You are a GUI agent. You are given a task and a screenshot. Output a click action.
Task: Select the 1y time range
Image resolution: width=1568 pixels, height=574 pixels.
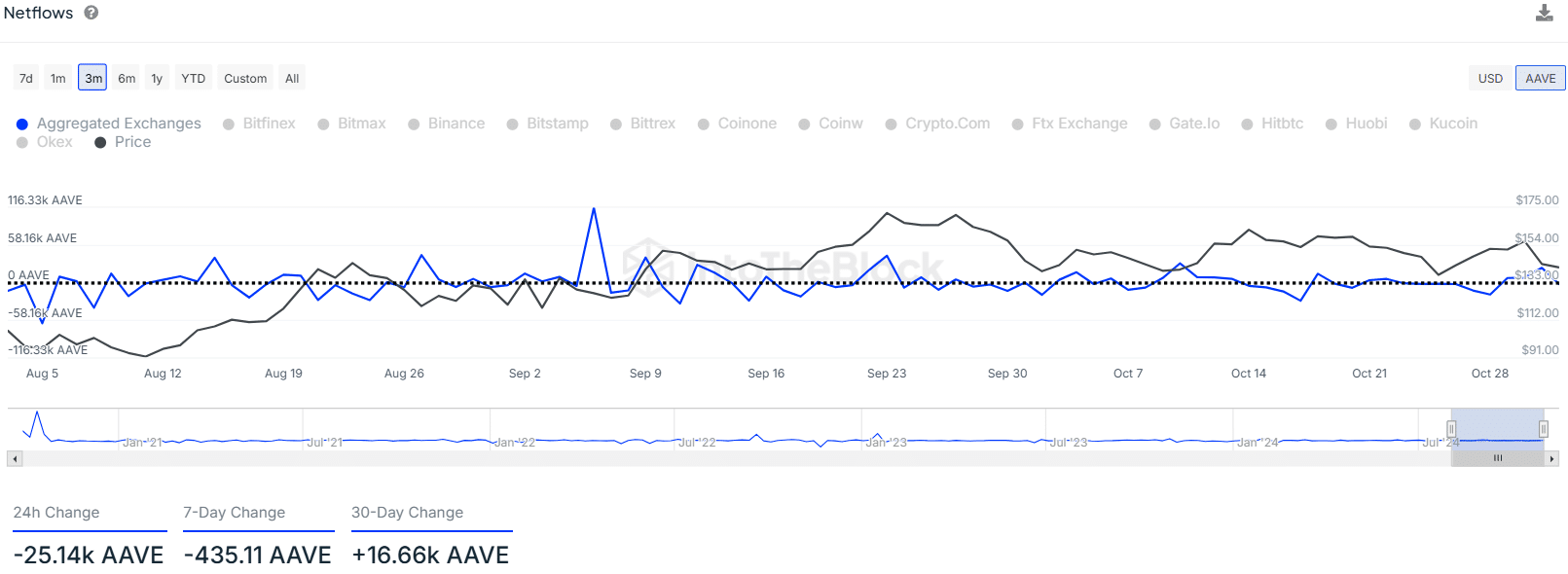[x=157, y=78]
